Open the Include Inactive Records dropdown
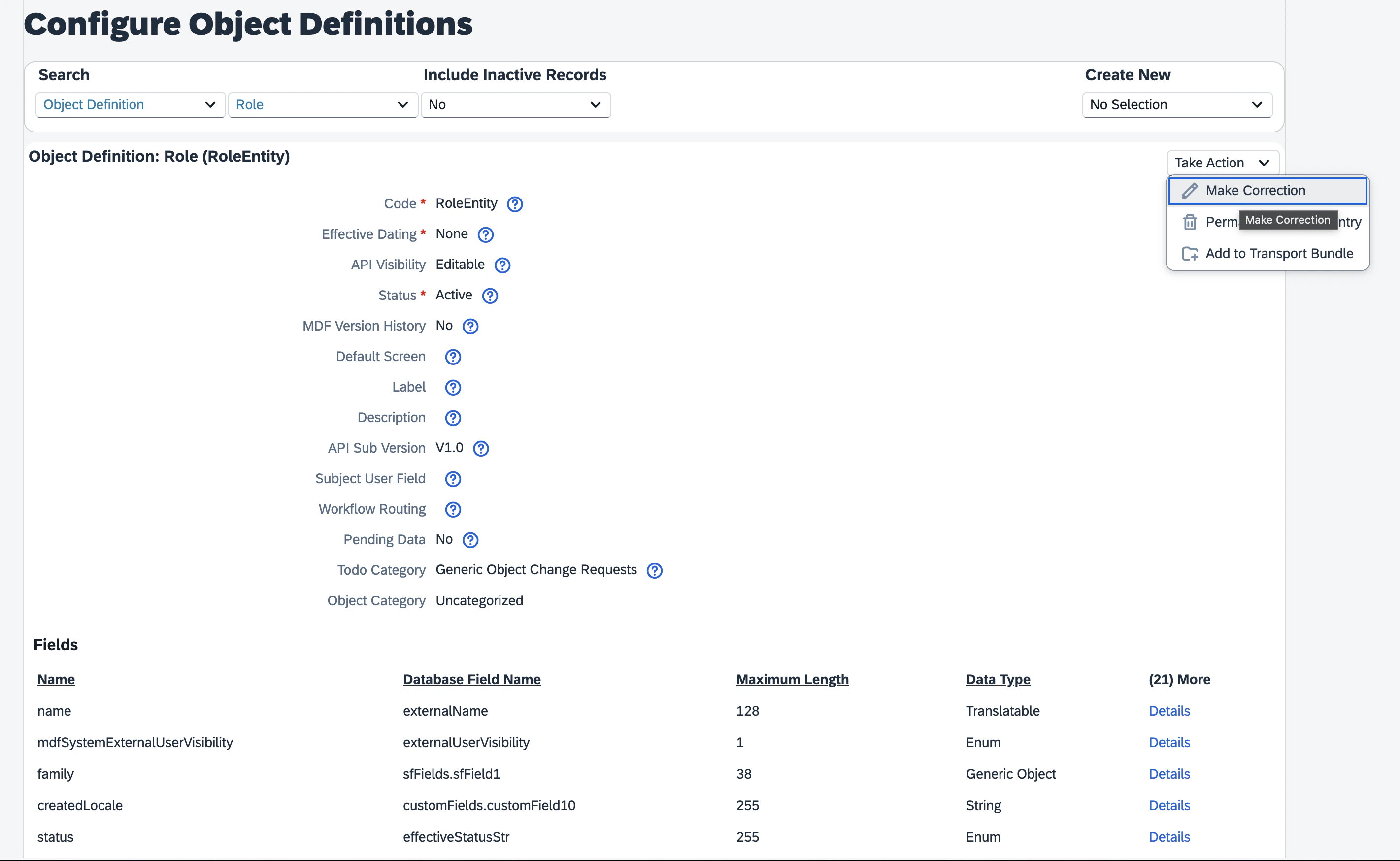 pos(515,105)
